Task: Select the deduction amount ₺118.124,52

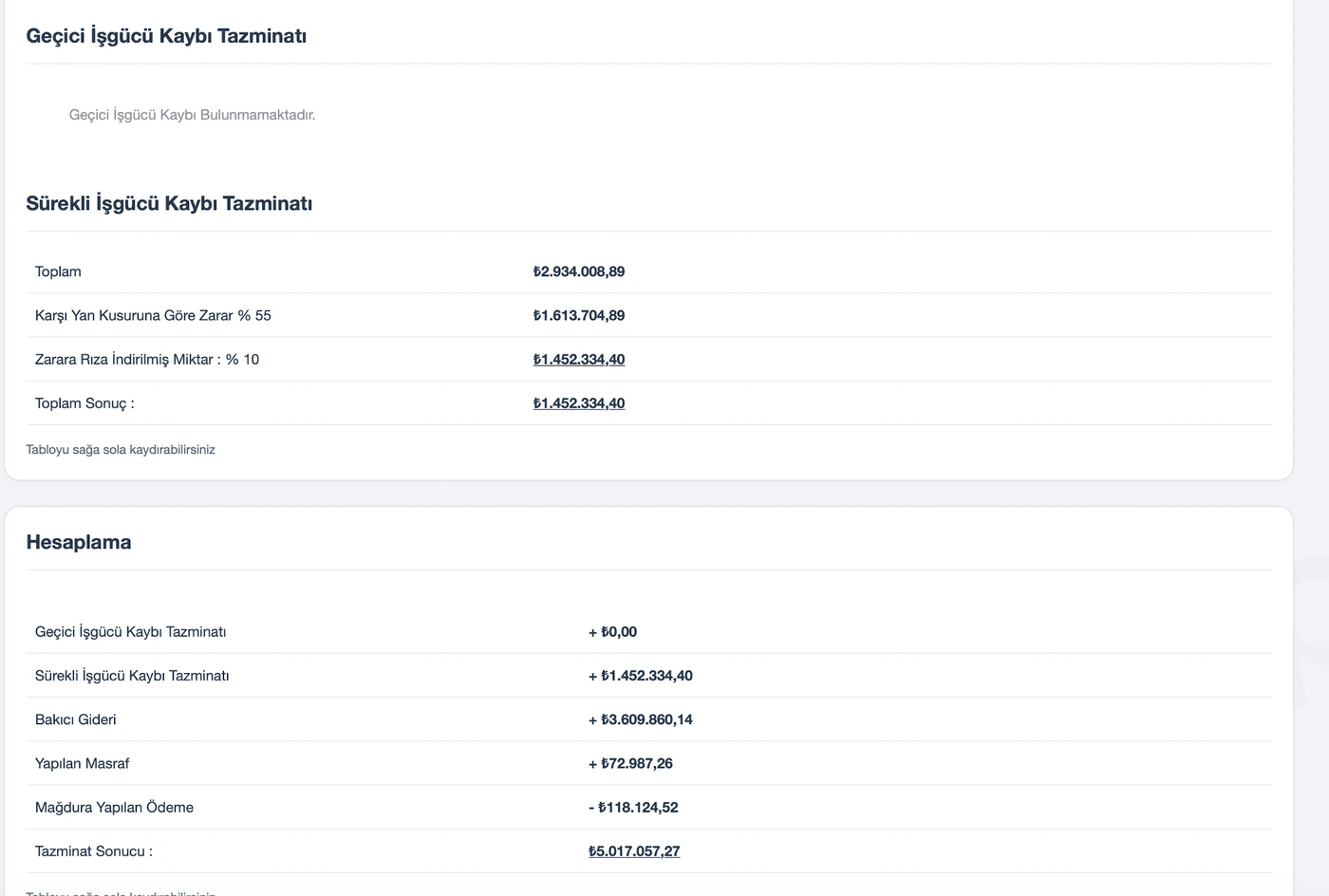Action: tap(638, 808)
